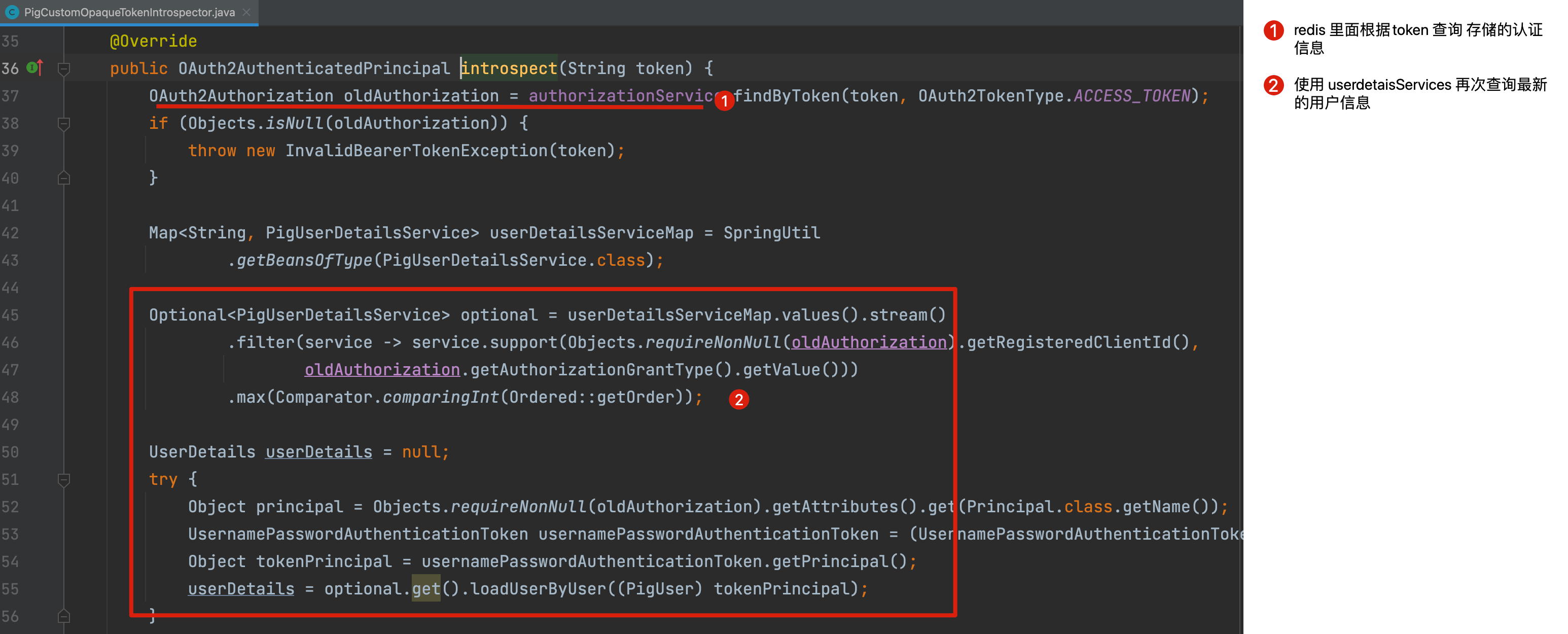Click the underlined oldAuthorization on line 46
This screenshot has height=634, width=1568.
pyautogui.click(x=868, y=342)
